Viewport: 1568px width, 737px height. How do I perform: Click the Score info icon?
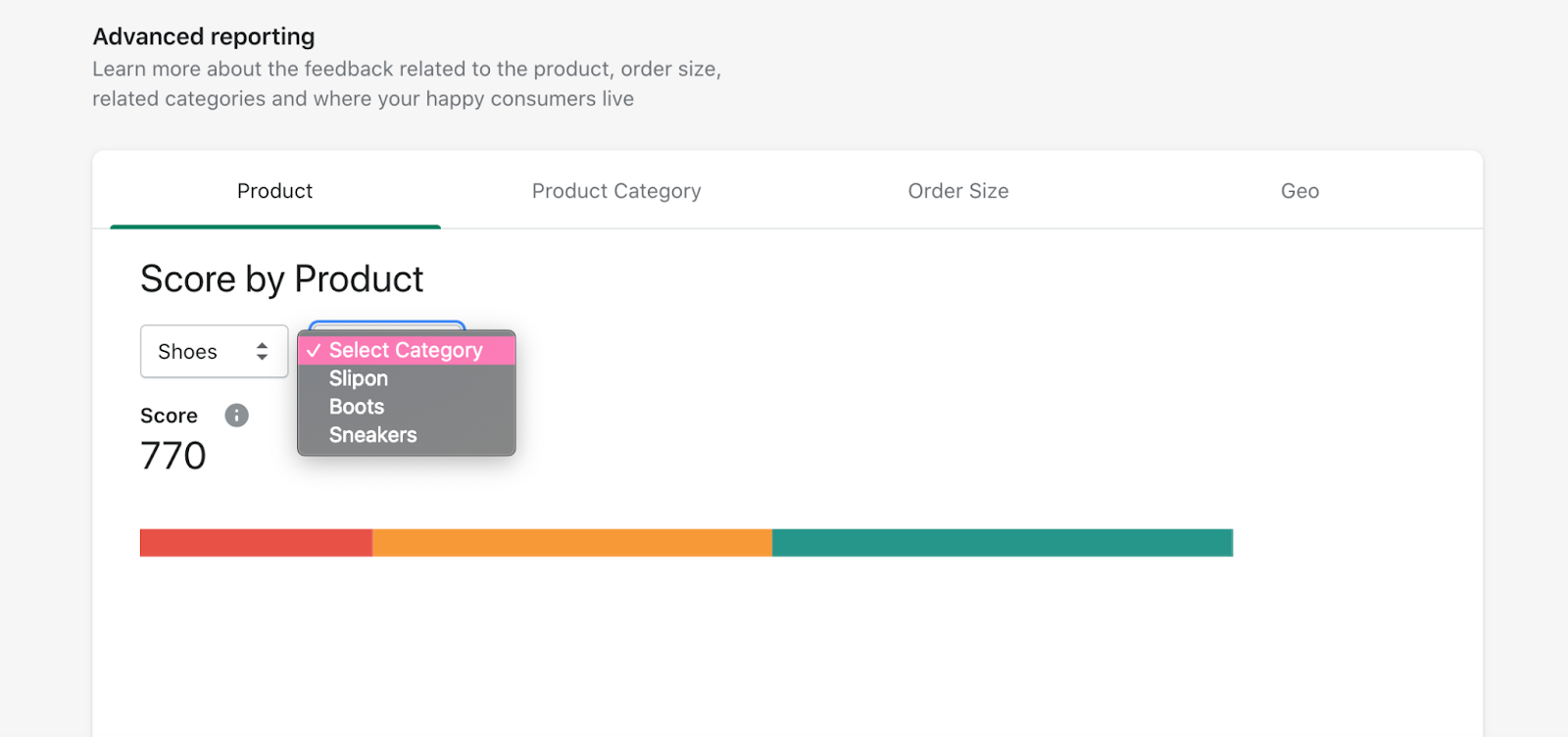pos(236,416)
